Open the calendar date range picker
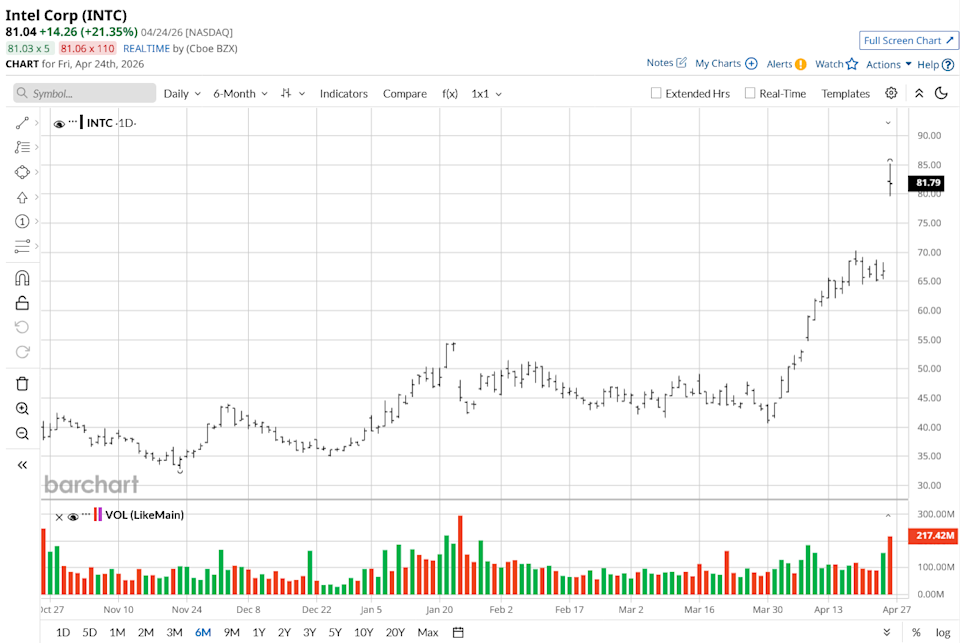The height and width of the screenshot is (643, 960). (x=458, y=632)
